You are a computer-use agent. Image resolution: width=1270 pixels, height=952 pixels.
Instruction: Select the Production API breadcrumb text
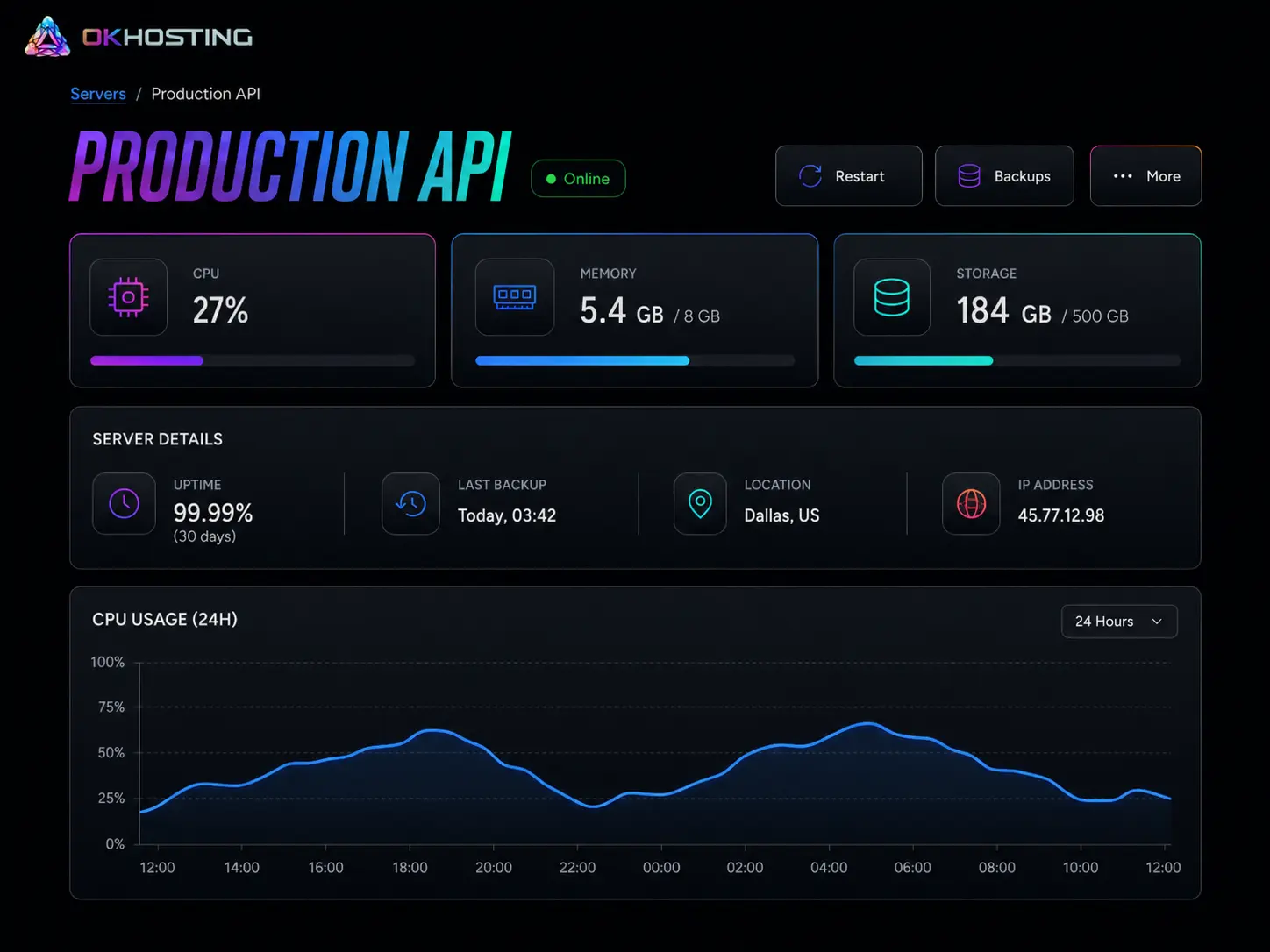point(205,94)
